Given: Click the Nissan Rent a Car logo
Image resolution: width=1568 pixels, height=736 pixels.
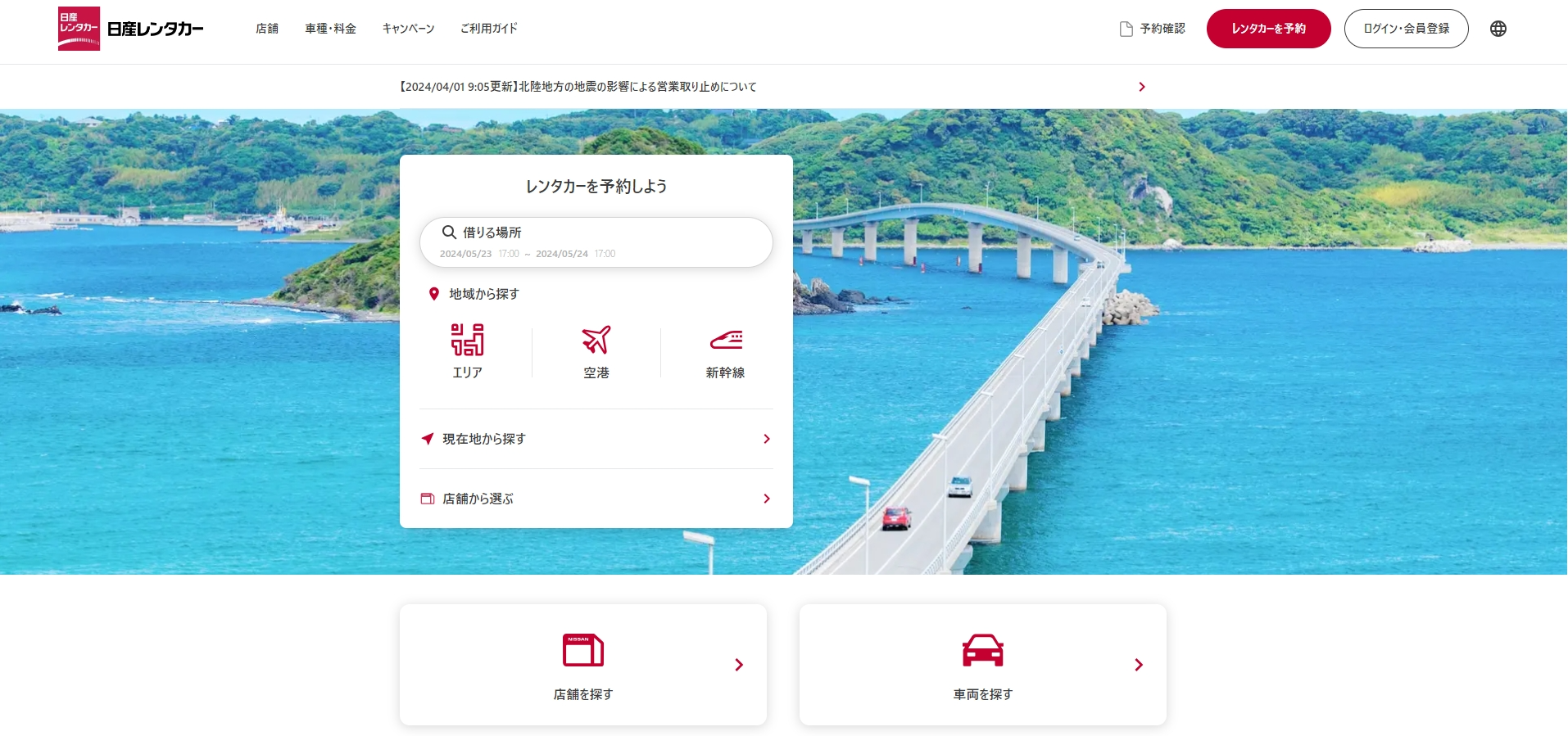Looking at the screenshot, I should pos(131,29).
